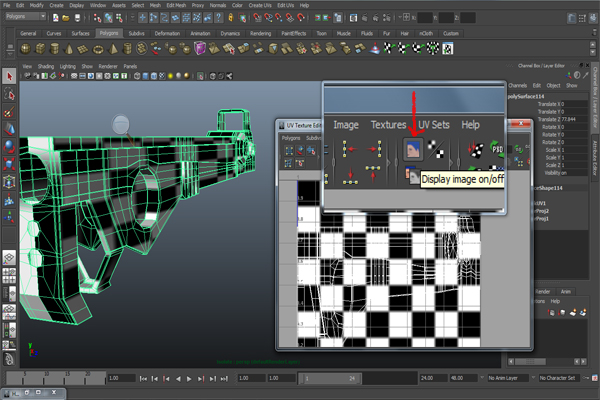Toggle use all lights yellow bulb
The image size is (600, 400).
click(170, 76)
